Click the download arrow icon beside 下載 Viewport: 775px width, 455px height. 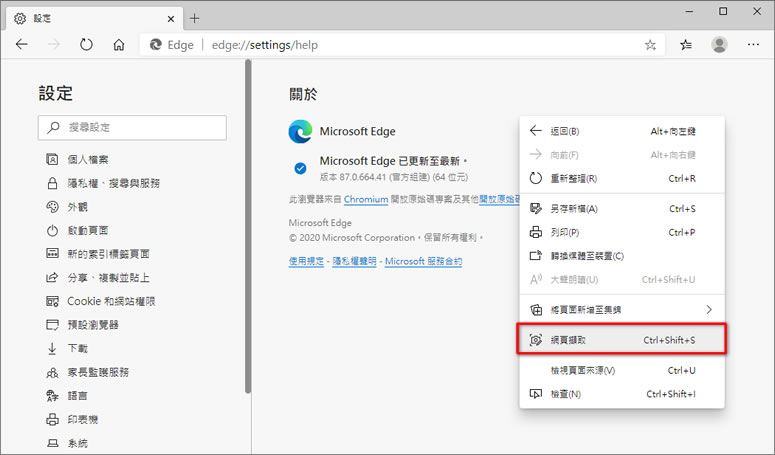pyautogui.click(x=52, y=348)
